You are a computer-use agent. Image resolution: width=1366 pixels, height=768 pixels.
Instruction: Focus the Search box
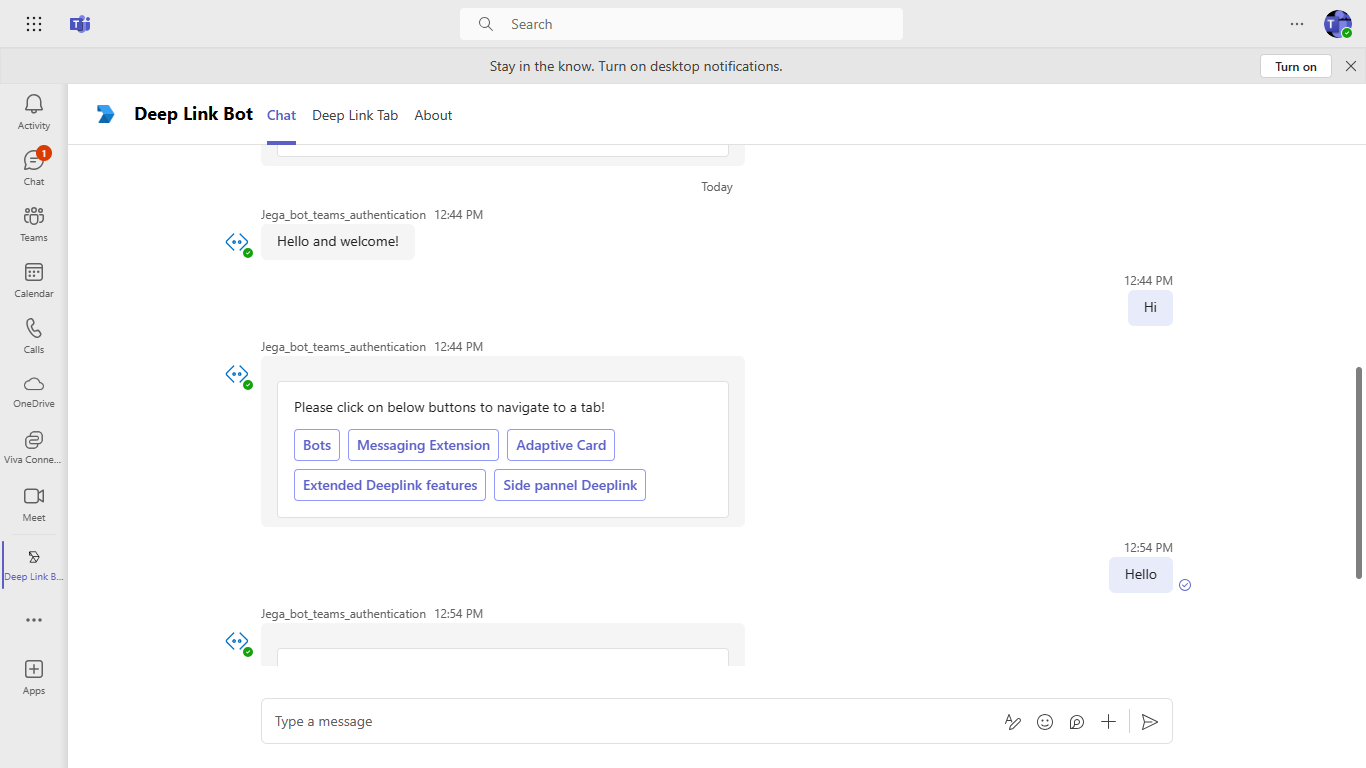tap(681, 24)
